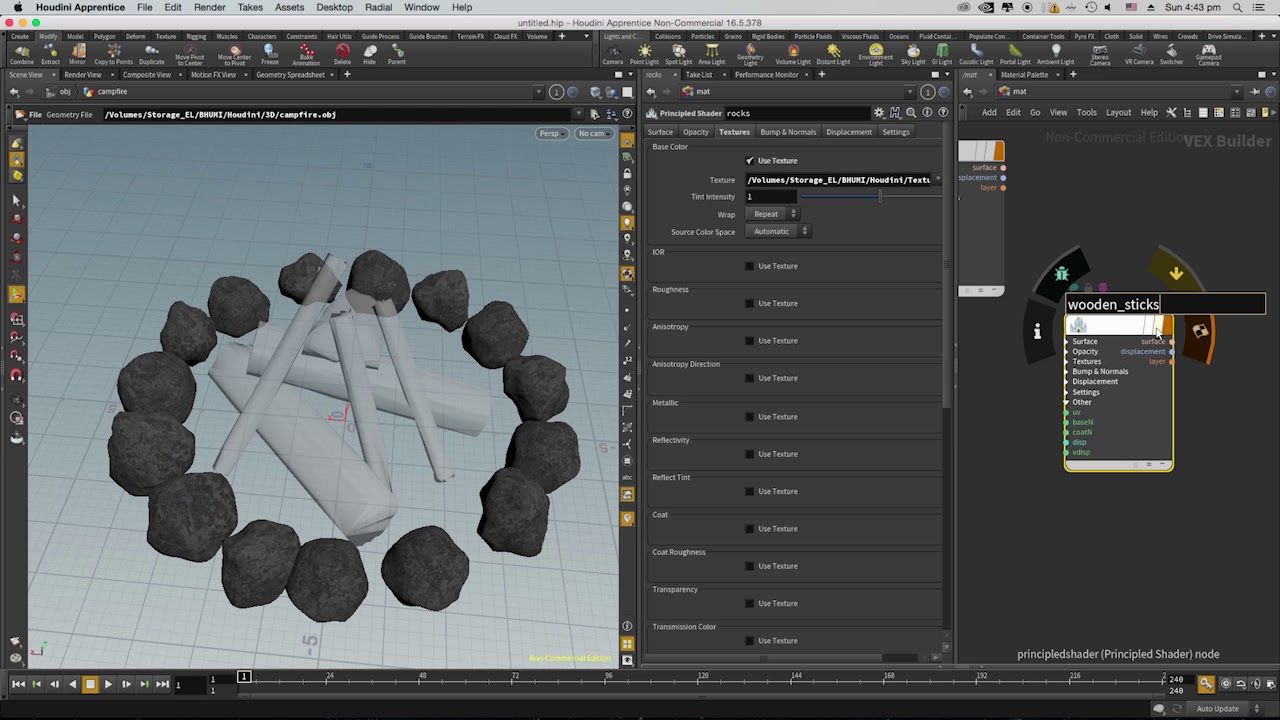
Task: Click the Copy to Points tool
Action: point(113,54)
